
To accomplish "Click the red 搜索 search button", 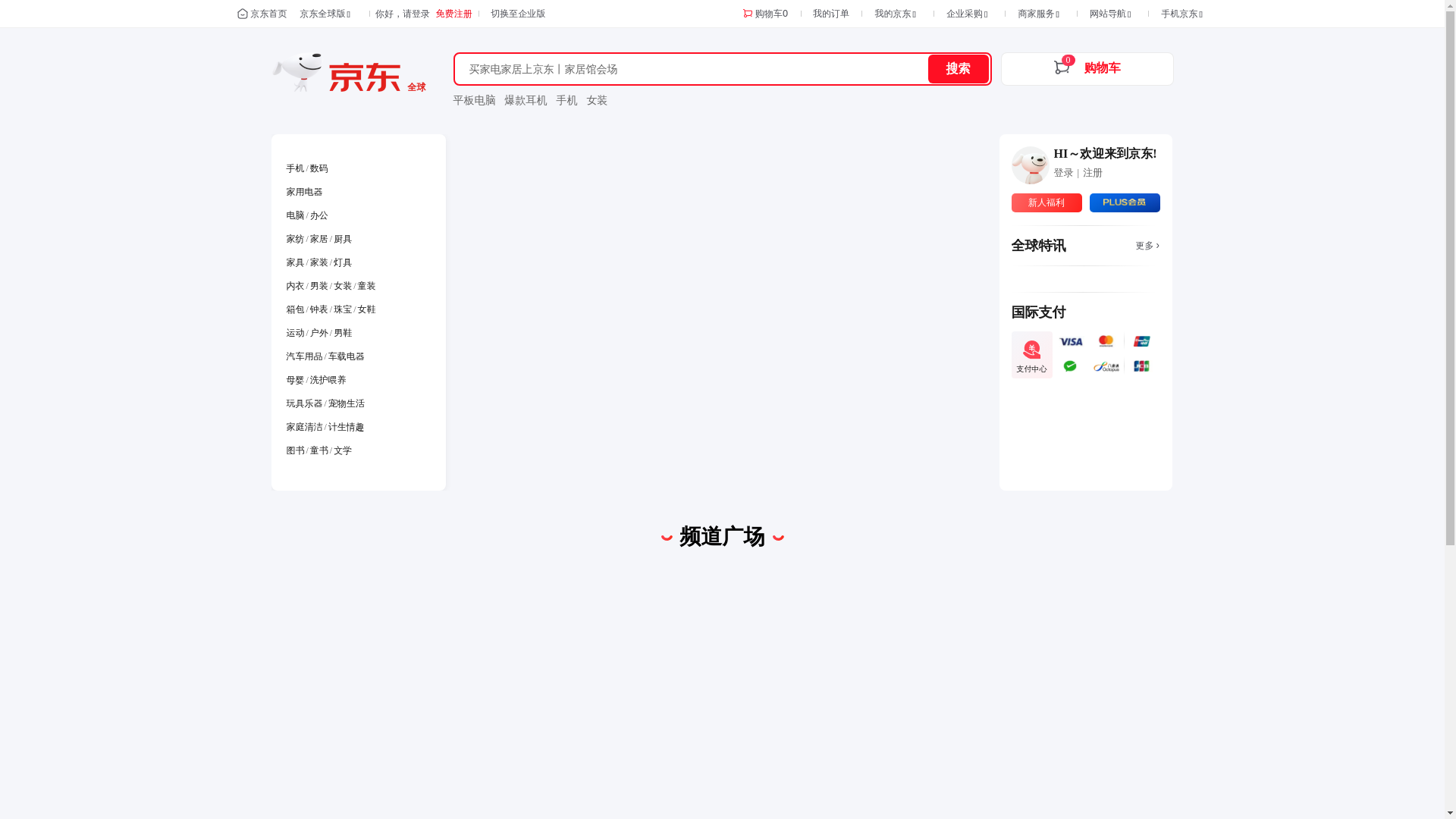I will point(958,69).
